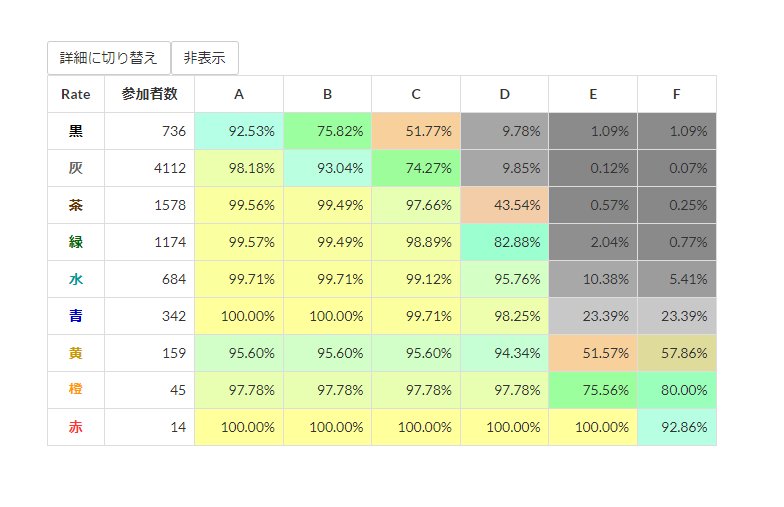
Task: Select participant count 14
Action: (150, 427)
